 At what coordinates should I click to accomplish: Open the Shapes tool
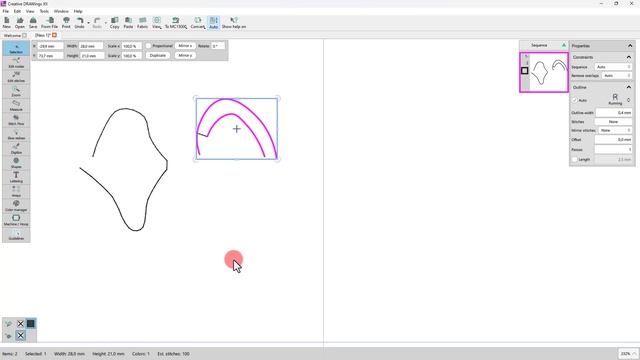pyautogui.click(x=16, y=163)
